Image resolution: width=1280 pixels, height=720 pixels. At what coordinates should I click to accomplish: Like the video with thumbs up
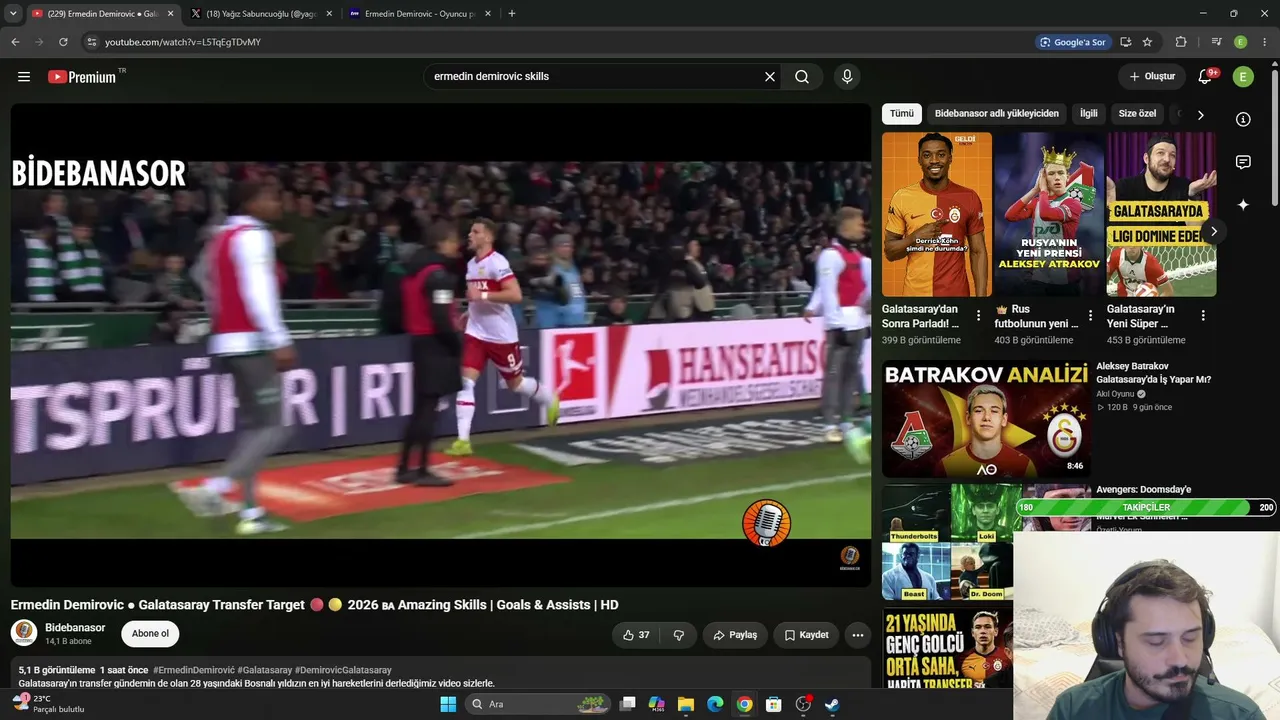coord(636,635)
